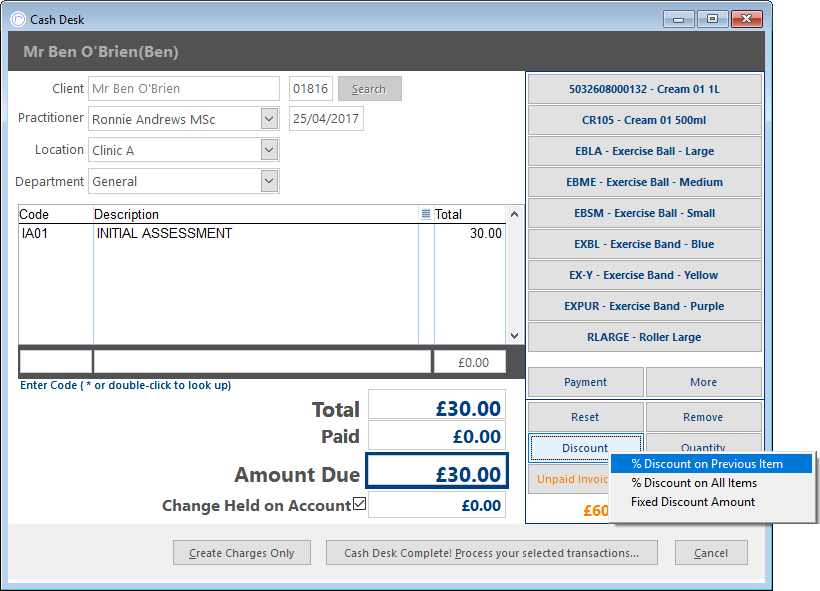This screenshot has height=591, width=820.
Task: Add EBSM - Exercise Ball - Small
Action: click(644, 213)
